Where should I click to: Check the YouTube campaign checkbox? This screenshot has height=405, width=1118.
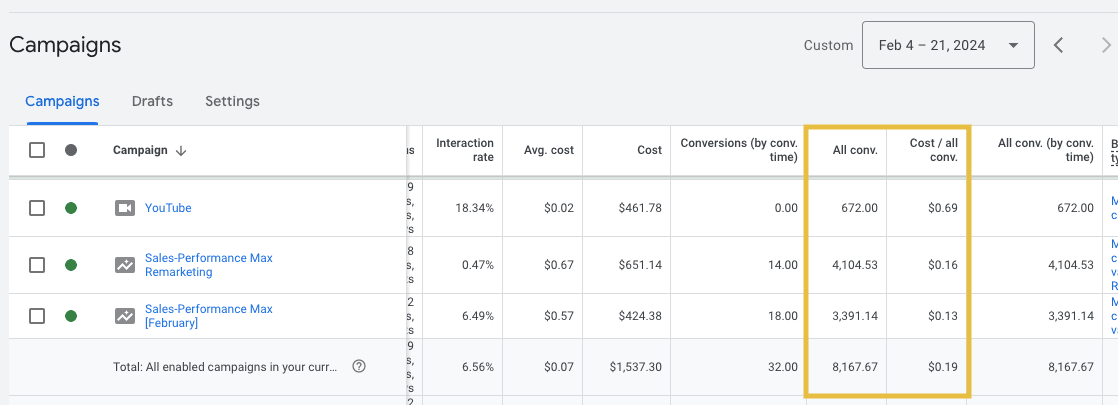point(37,208)
